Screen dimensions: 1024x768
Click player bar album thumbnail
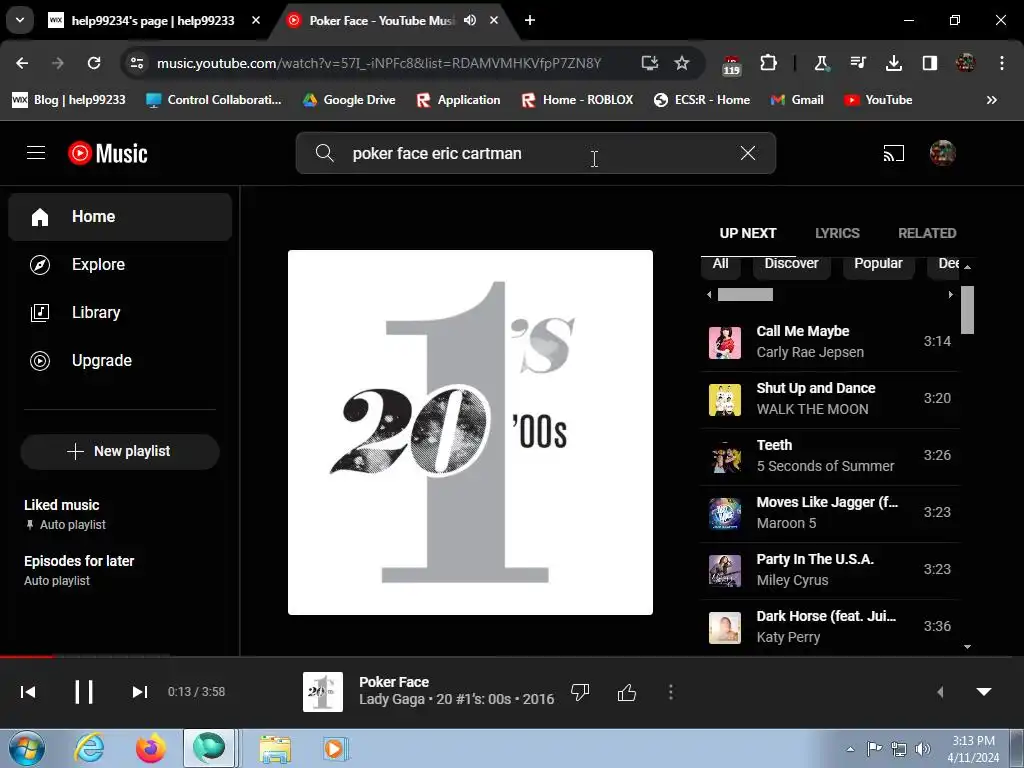[323, 692]
